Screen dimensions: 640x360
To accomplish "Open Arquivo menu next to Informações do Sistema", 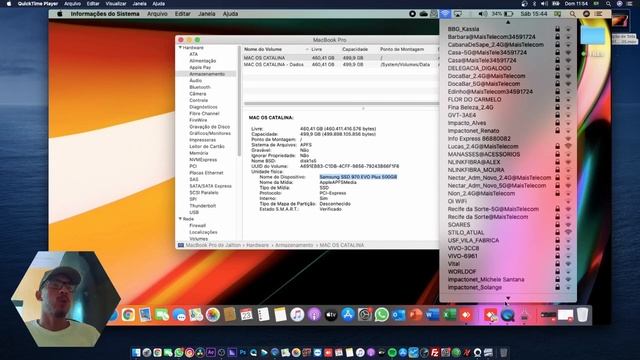I will pyautogui.click(x=157, y=14).
